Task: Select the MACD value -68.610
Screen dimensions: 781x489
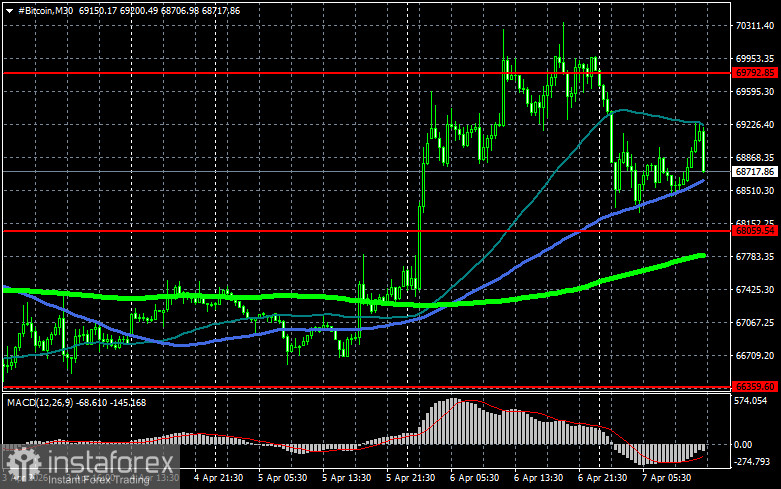Action: coord(92,402)
